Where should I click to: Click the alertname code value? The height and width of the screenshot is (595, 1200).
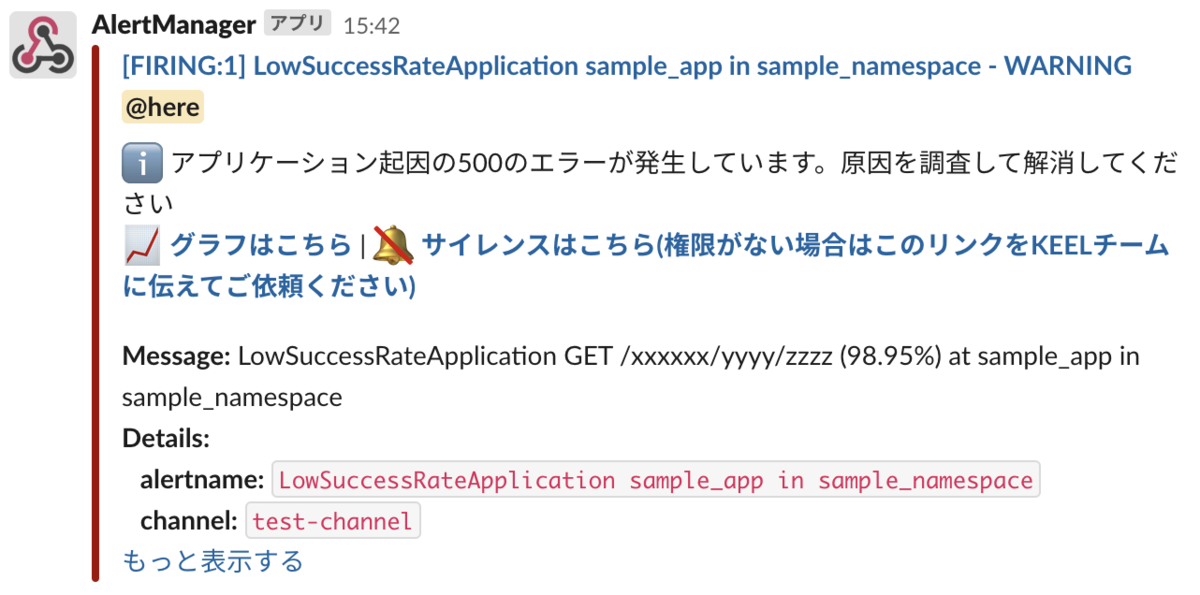click(x=655, y=480)
